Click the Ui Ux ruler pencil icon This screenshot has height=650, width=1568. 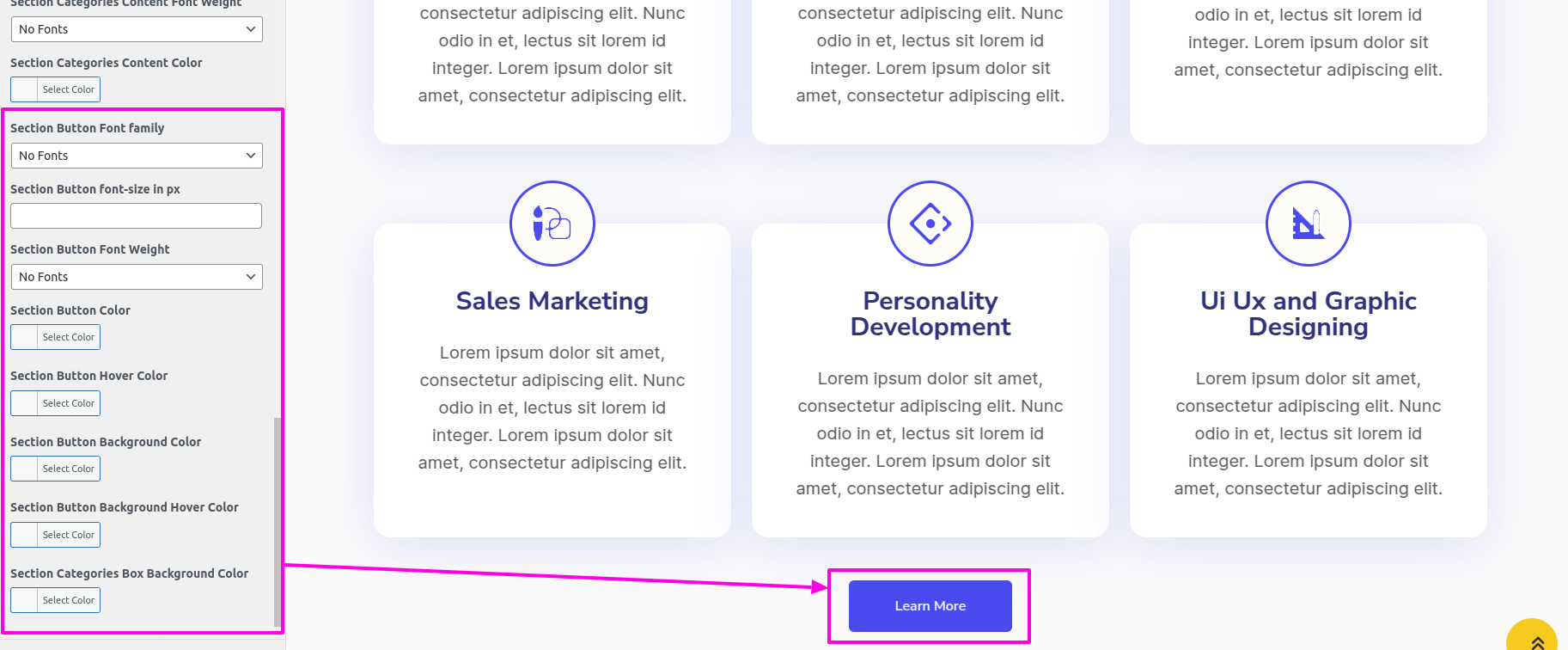tap(1308, 224)
